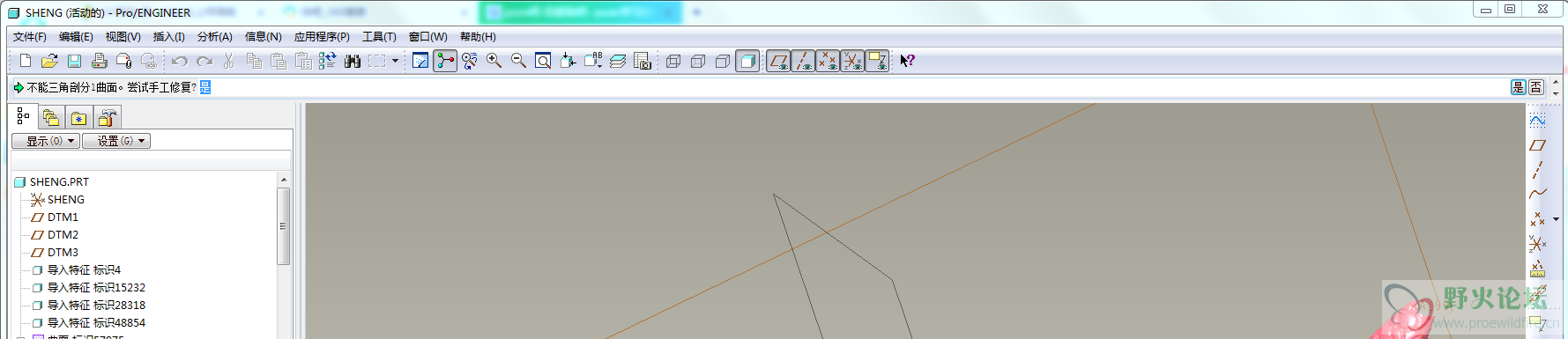Open the 插入(I) menu
This screenshot has width=1568, height=339.
169,37
